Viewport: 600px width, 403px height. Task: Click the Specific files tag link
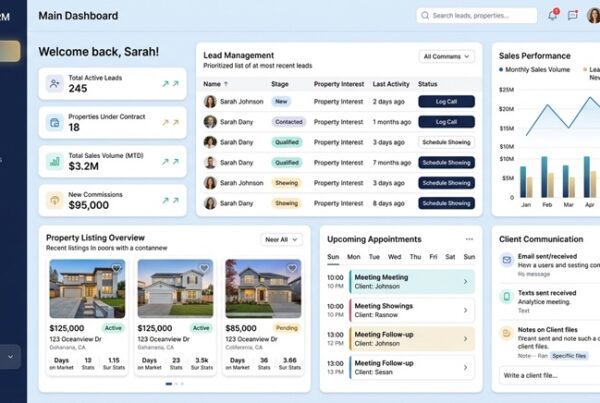coord(569,356)
